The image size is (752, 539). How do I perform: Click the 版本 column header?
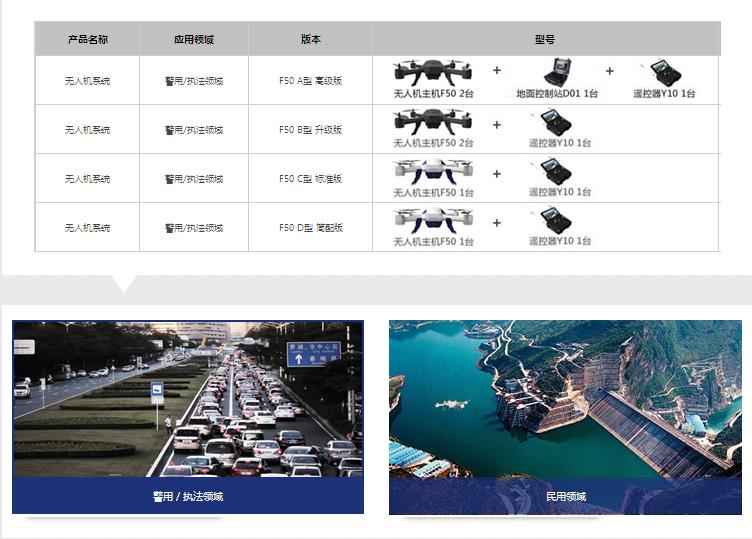(310, 39)
